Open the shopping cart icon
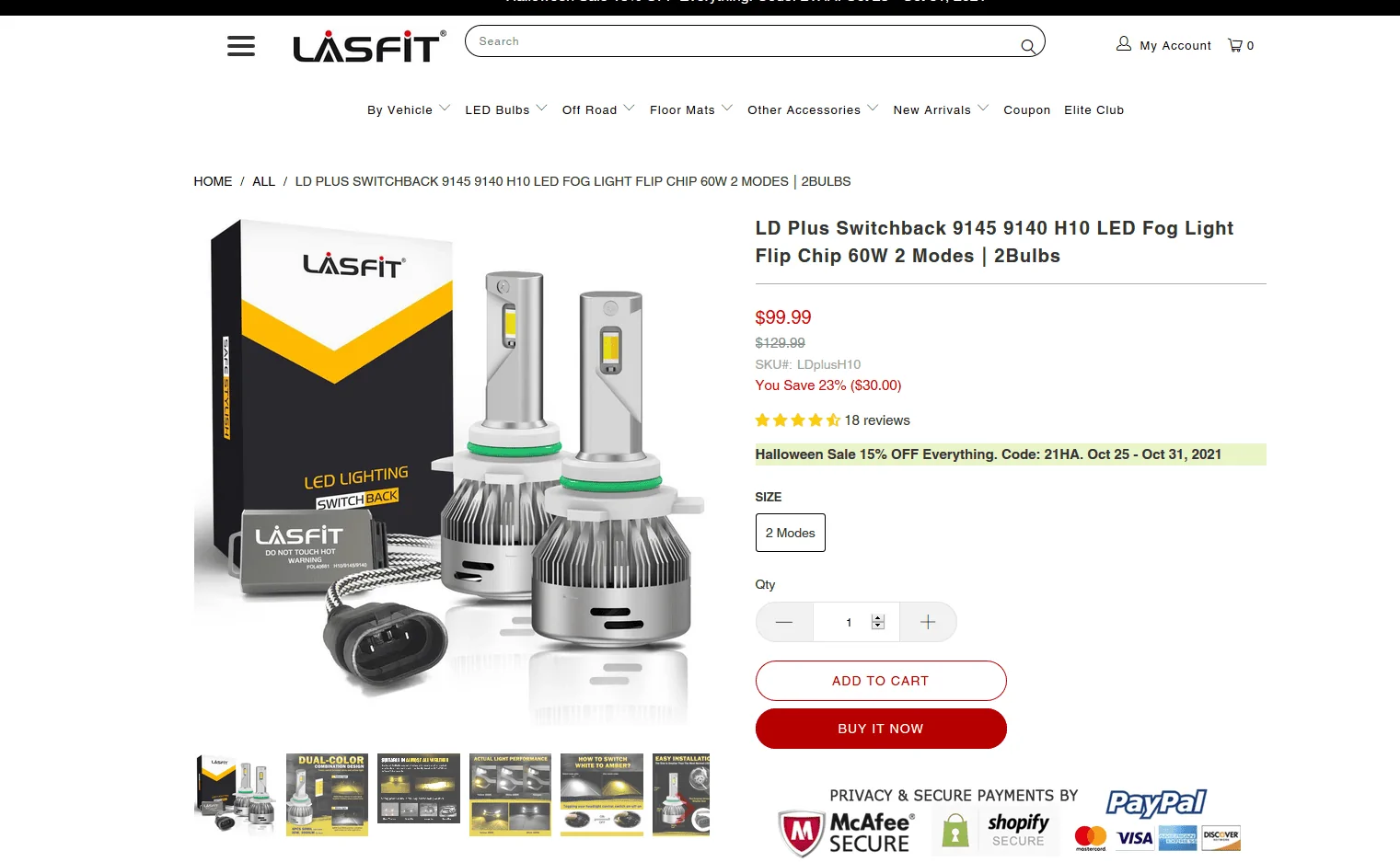 1235,45
